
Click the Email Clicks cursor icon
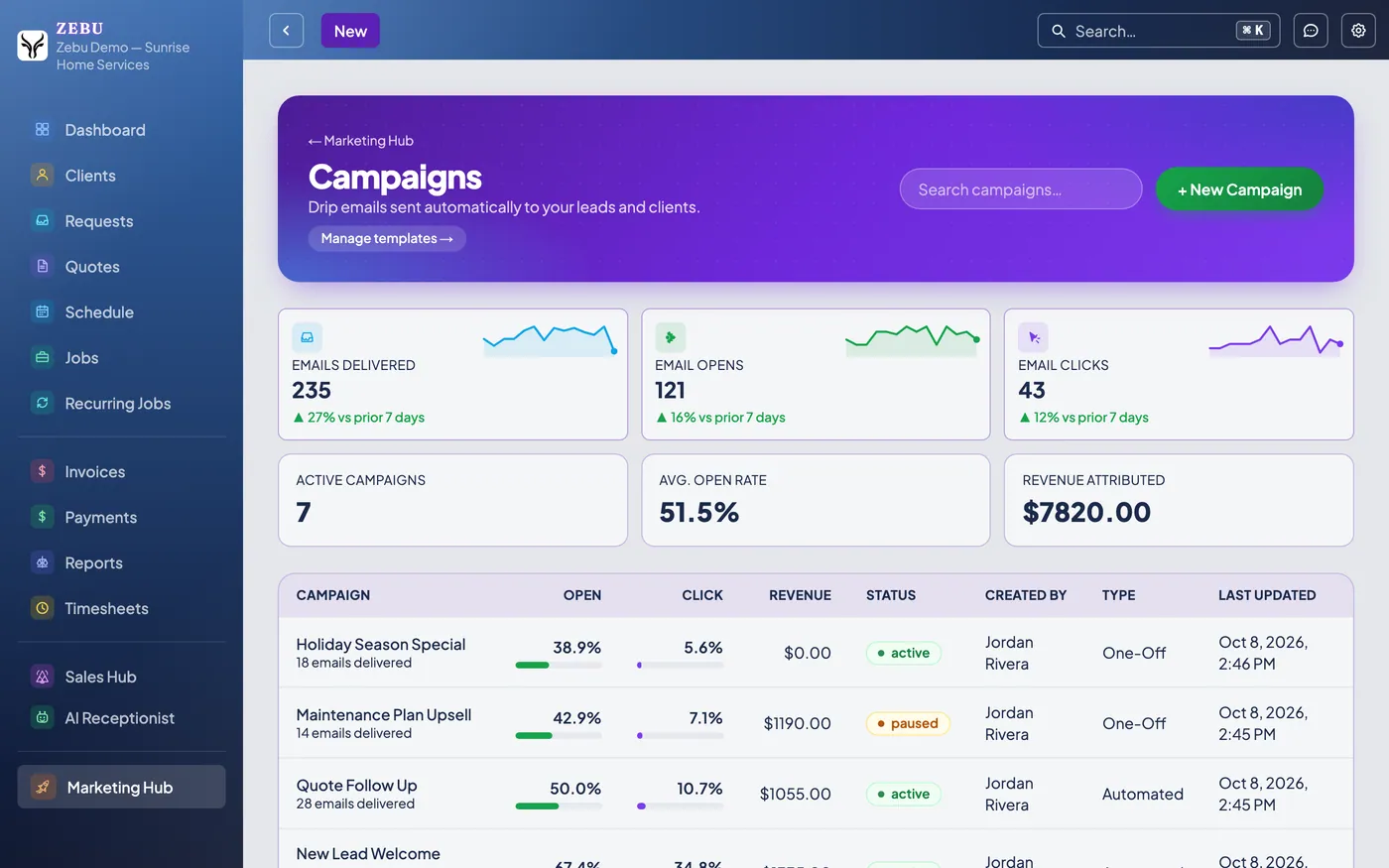[x=1033, y=337]
